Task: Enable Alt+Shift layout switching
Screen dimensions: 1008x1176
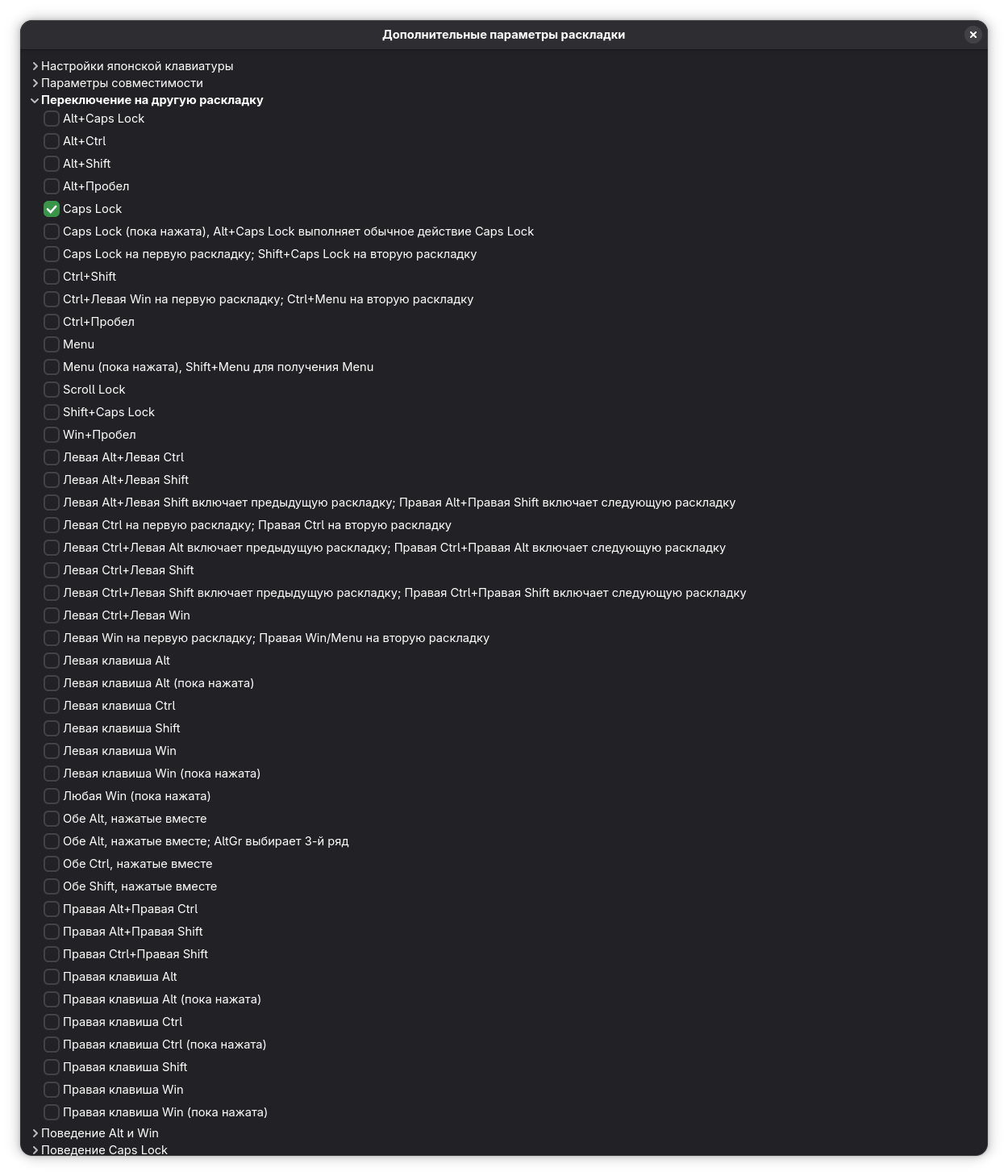Action: coord(52,164)
